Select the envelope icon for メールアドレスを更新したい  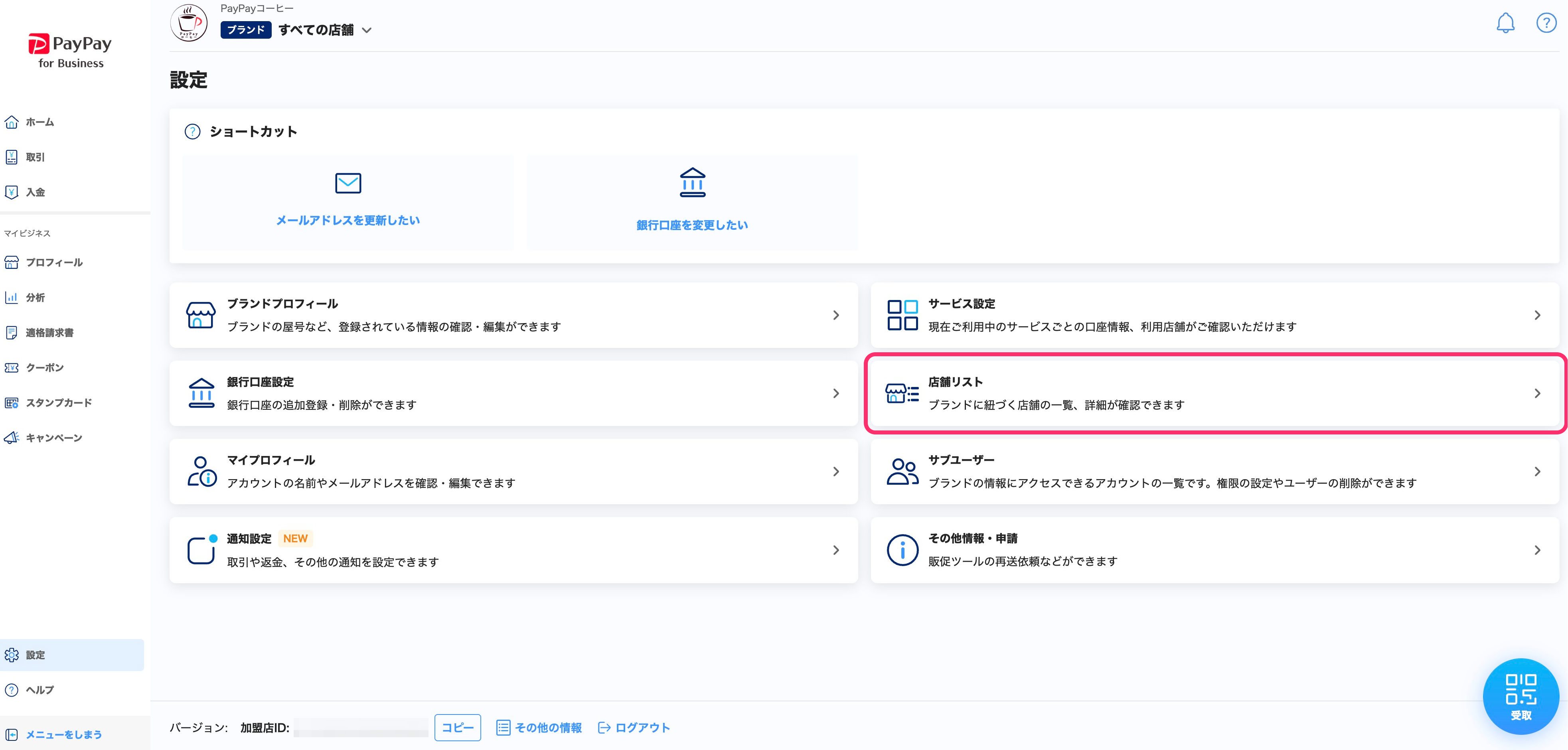[348, 183]
